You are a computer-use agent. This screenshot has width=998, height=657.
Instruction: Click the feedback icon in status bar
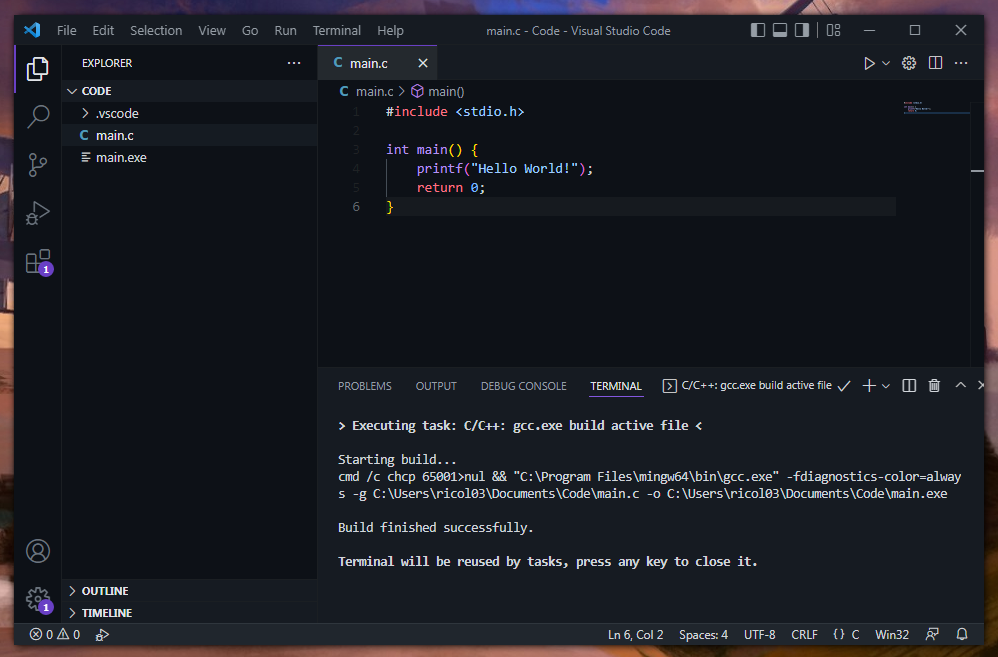point(932,635)
